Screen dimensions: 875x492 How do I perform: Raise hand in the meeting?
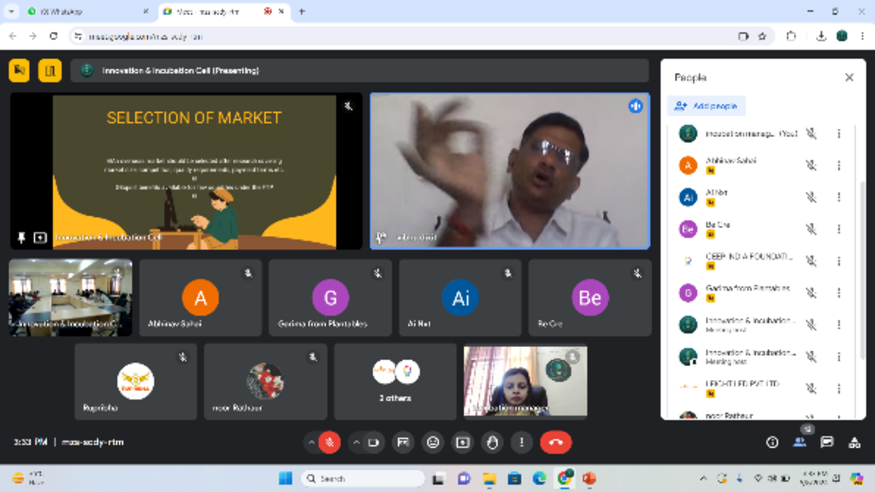491,442
